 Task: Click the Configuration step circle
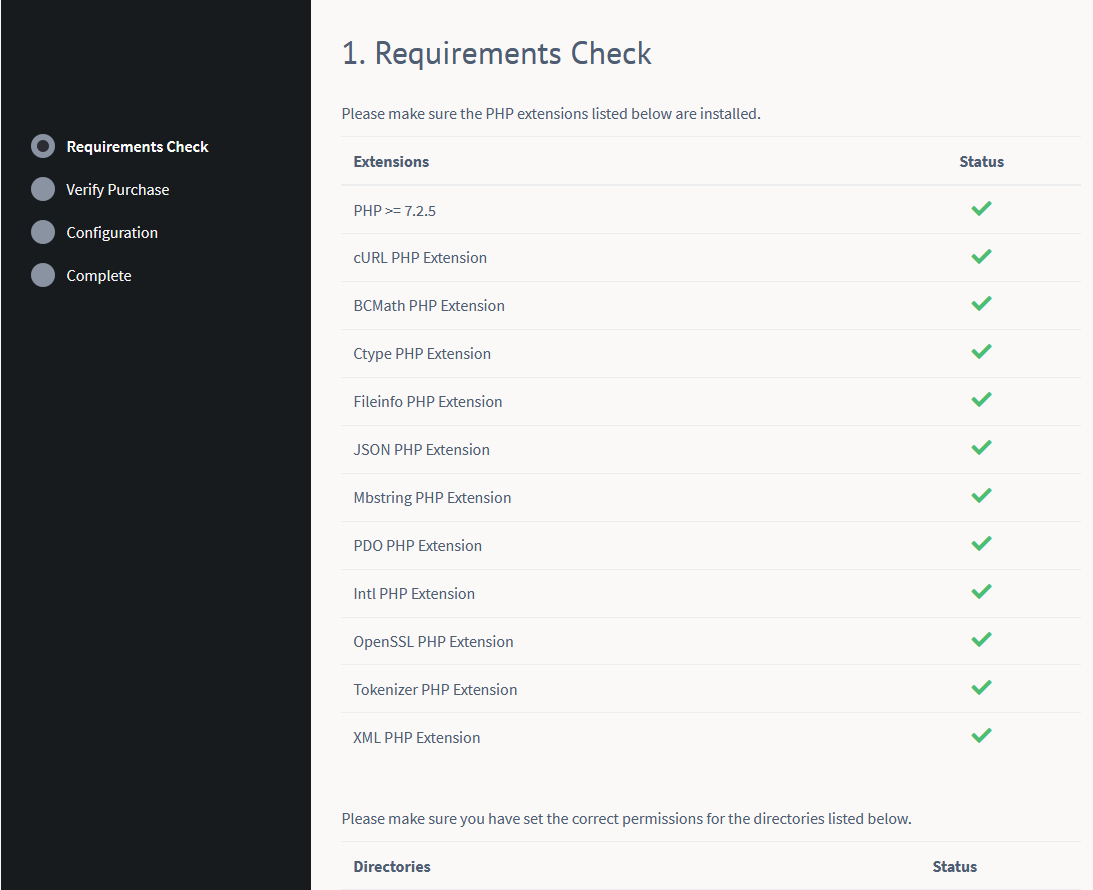[43, 232]
